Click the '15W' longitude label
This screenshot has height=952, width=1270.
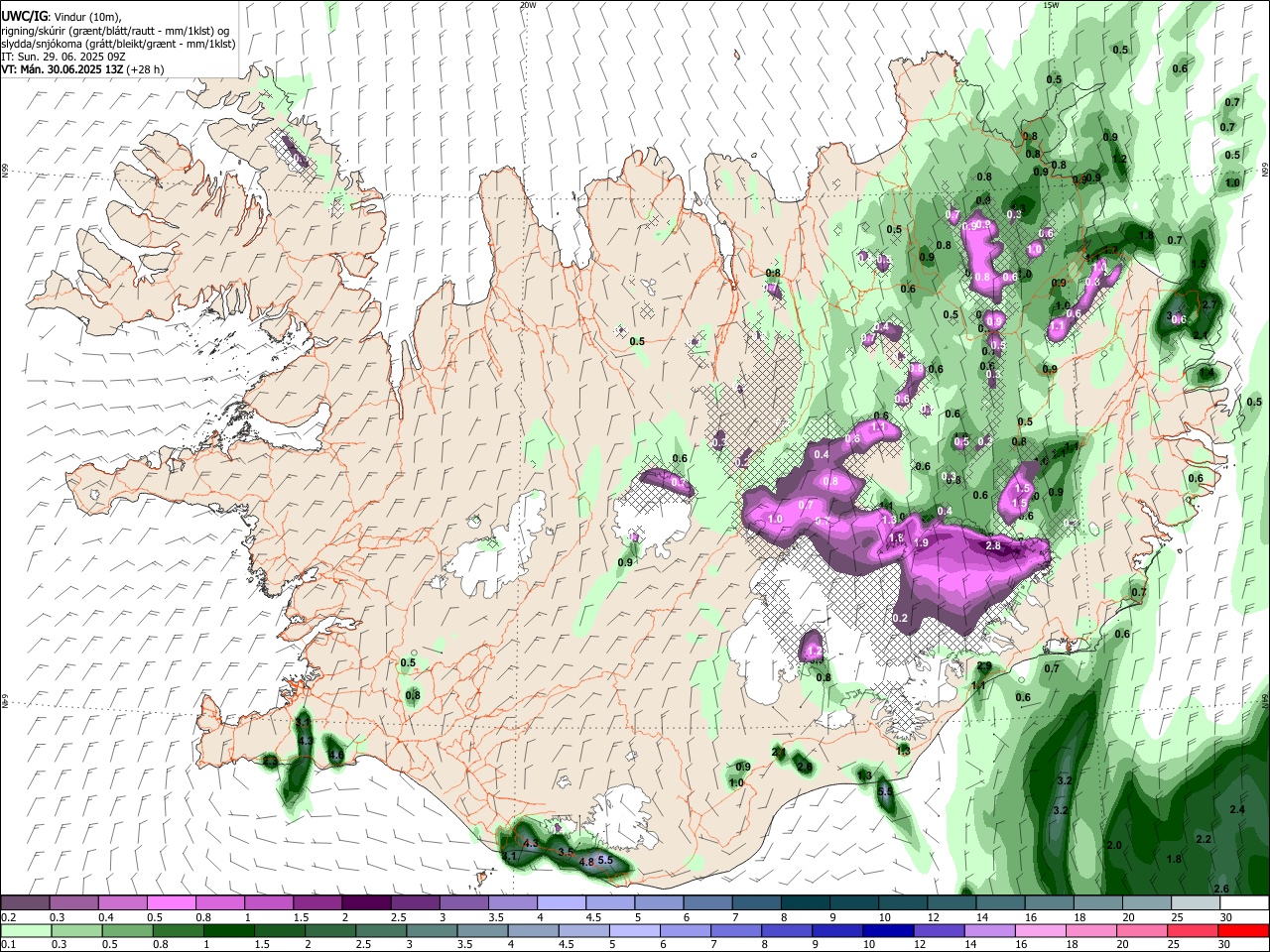[1051, 5]
